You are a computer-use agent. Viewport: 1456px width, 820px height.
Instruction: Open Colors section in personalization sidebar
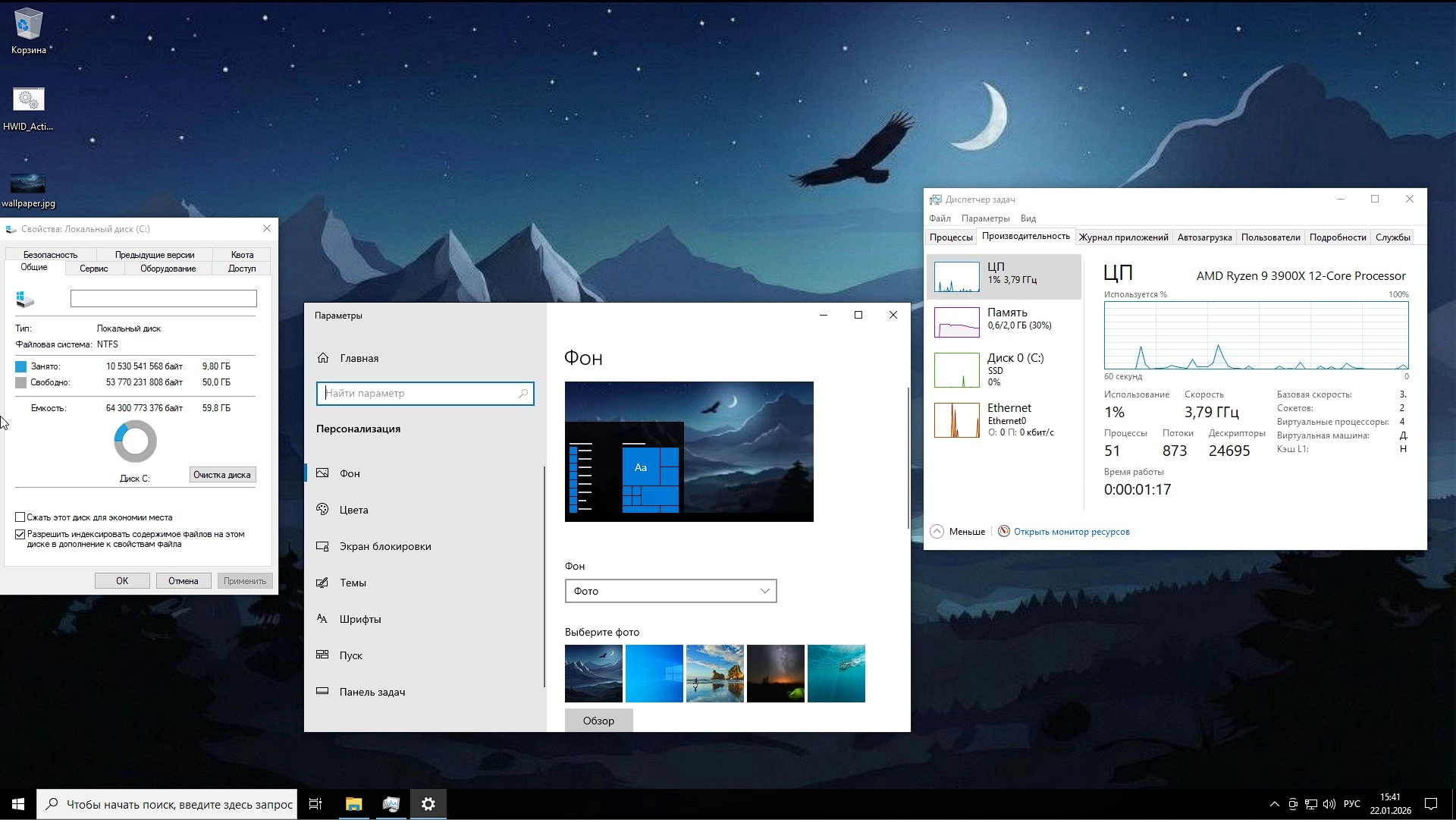[x=353, y=510]
